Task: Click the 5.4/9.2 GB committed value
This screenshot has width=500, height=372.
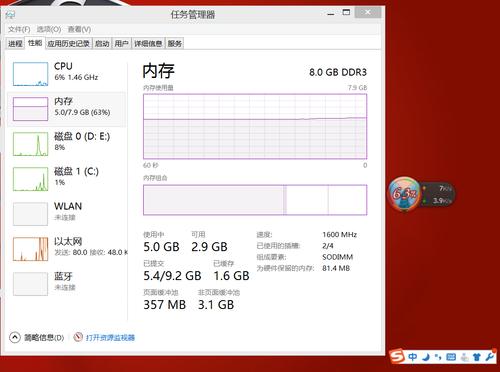Action: click(x=172, y=276)
